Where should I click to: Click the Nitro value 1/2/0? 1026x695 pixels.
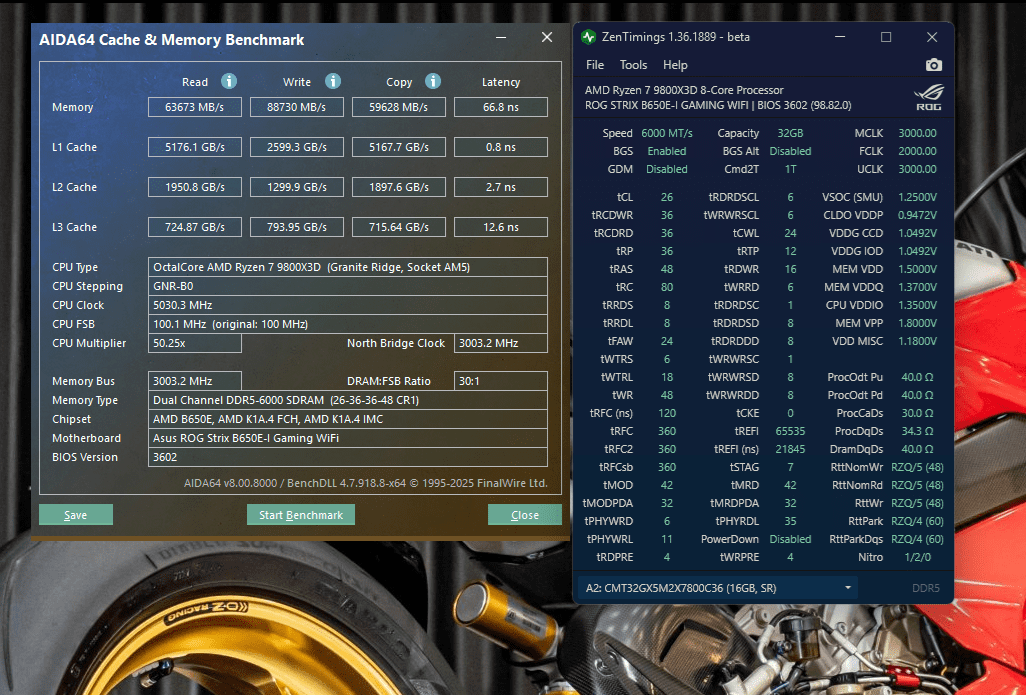tap(917, 557)
